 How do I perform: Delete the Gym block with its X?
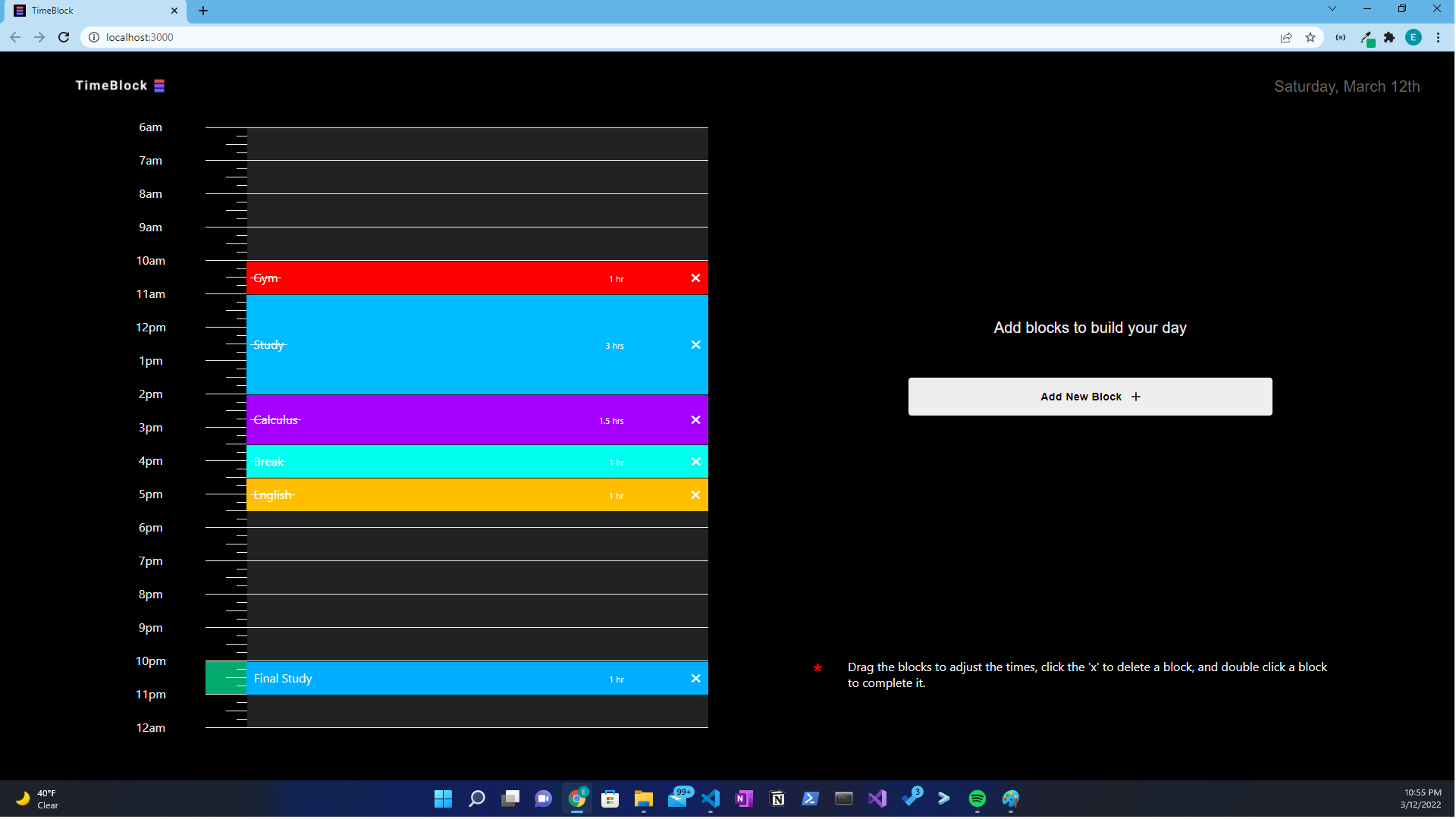tap(695, 278)
